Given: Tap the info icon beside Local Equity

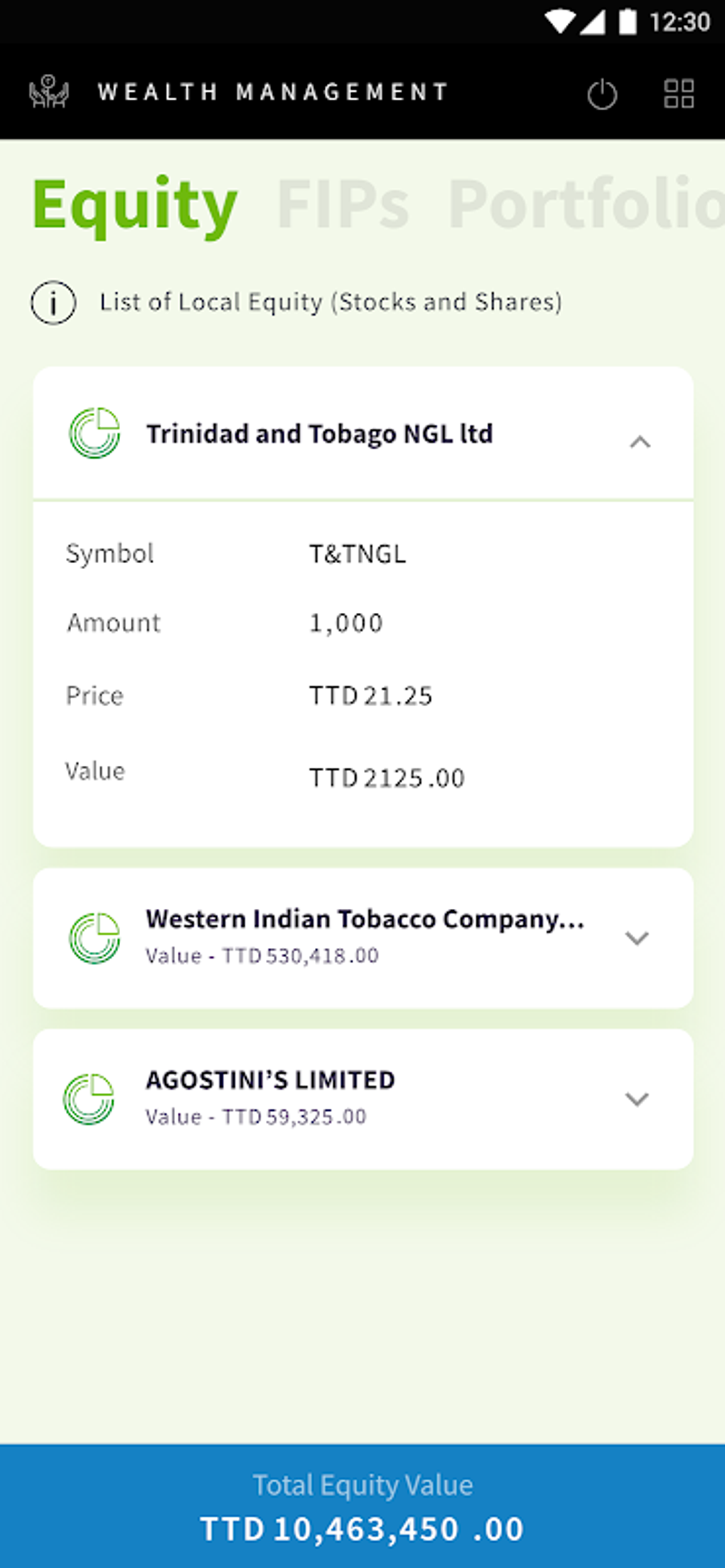Looking at the screenshot, I should pyautogui.click(x=53, y=303).
